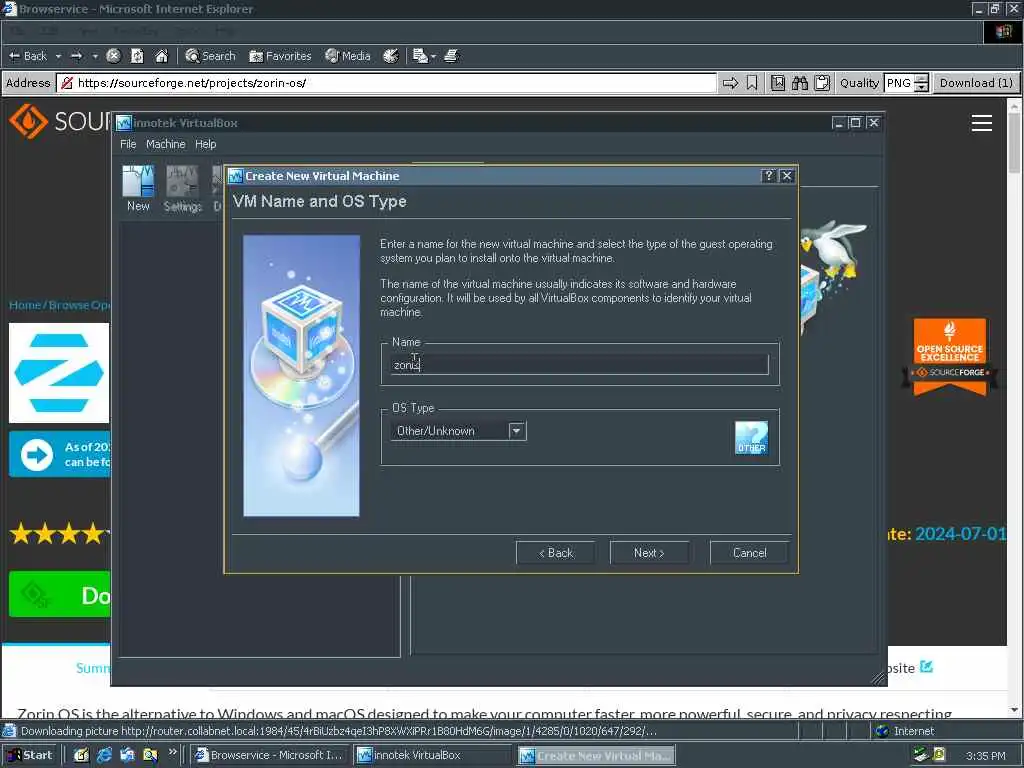The width and height of the screenshot is (1024, 768).
Task: Click the clipboard icon in Browservice bar
Action: (822, 83)
